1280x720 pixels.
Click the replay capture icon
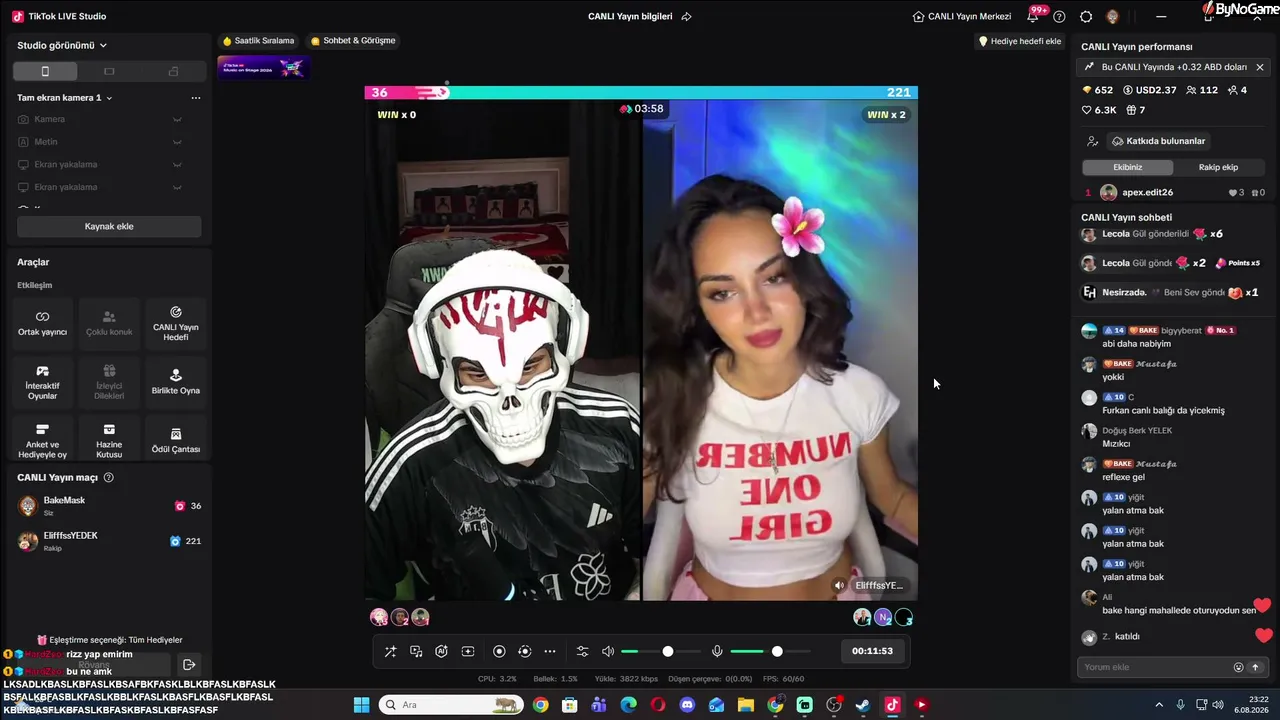524,651
